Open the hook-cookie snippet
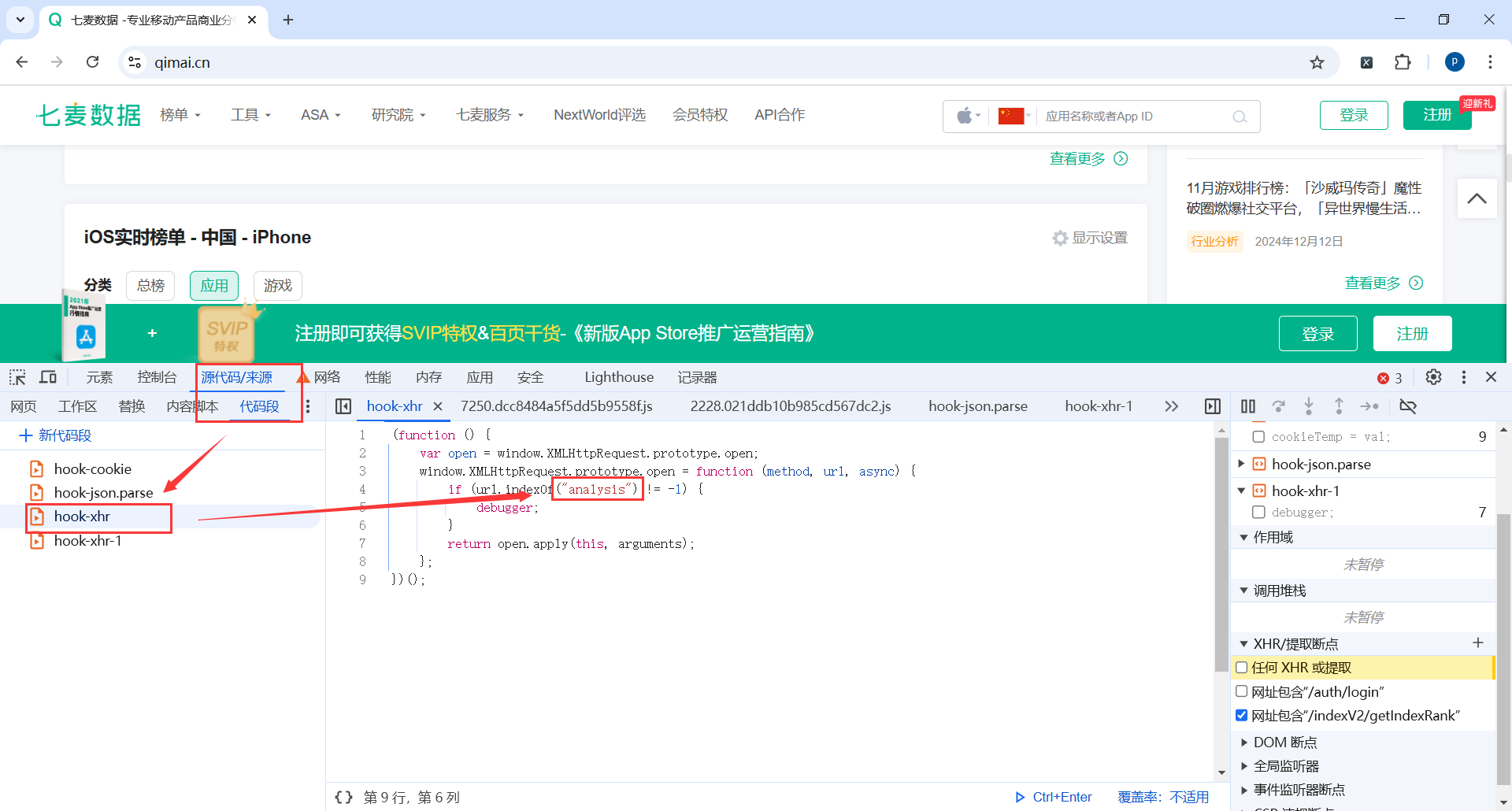Screen dimensions: 1512x811 (92, 469)
